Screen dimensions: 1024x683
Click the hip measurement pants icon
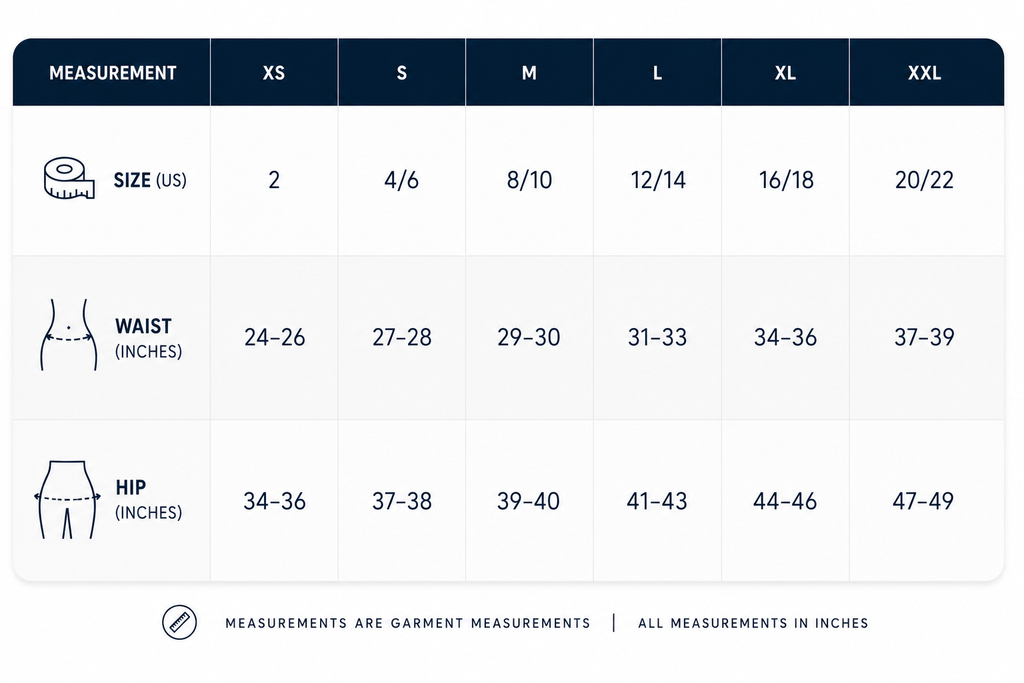tap(67, 500)
